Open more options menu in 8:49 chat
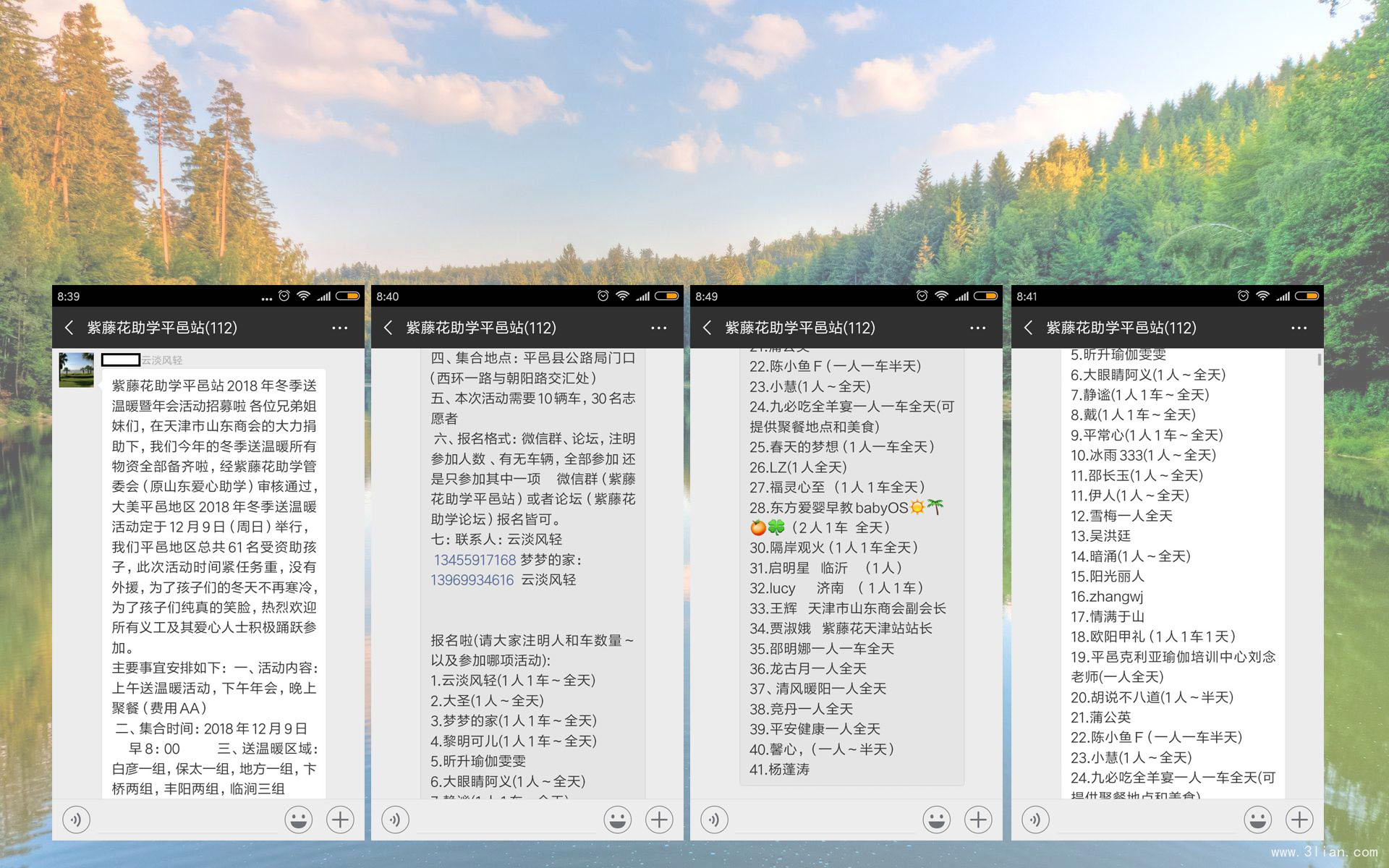The width and height of the screenshot is (1389, 868). point(978,328)
